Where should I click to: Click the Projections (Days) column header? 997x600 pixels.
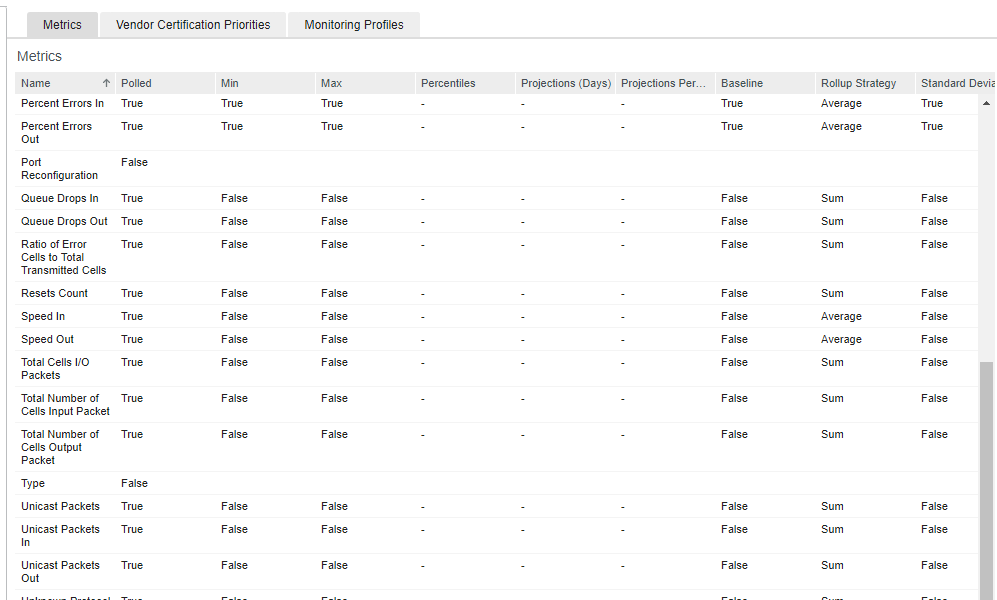565,83
